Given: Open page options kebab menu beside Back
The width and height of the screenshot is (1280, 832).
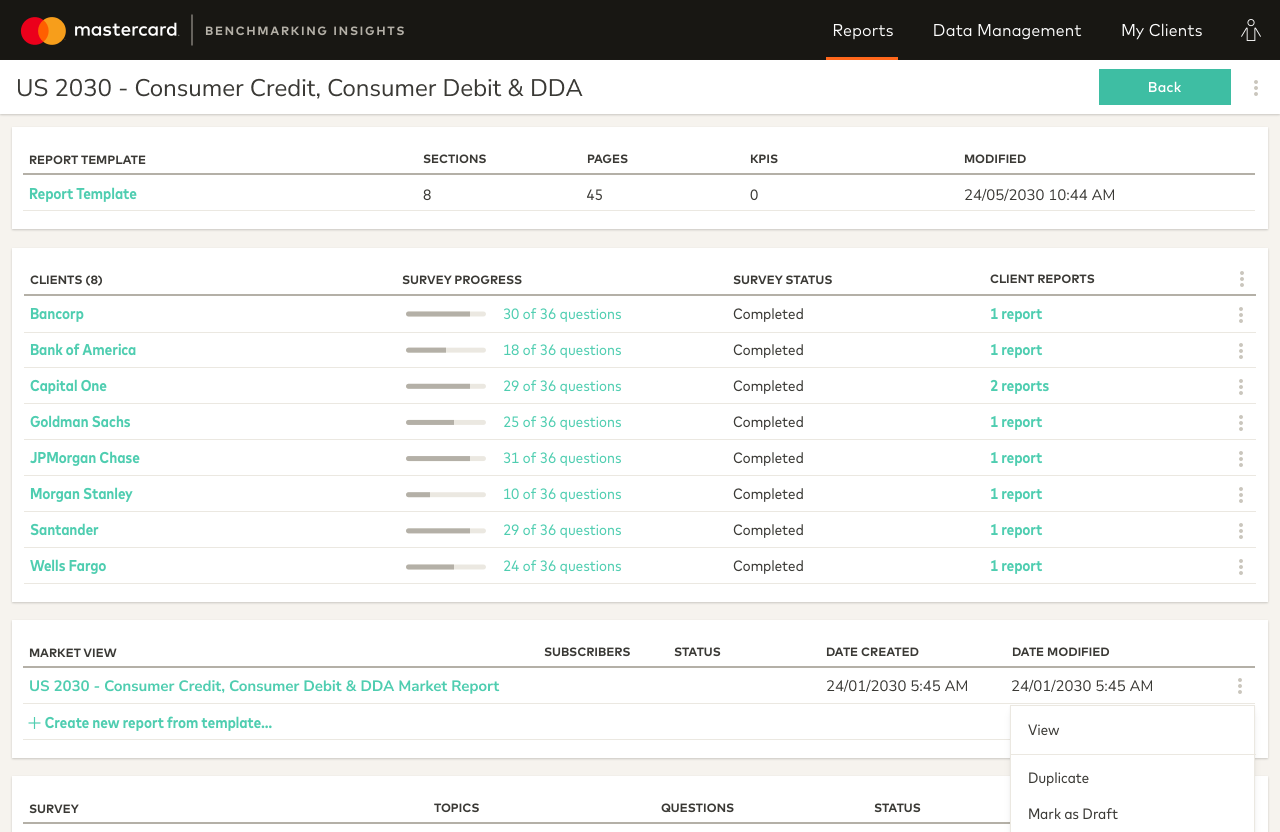Looking at the screenshot, I should (x=1256, y=88).
